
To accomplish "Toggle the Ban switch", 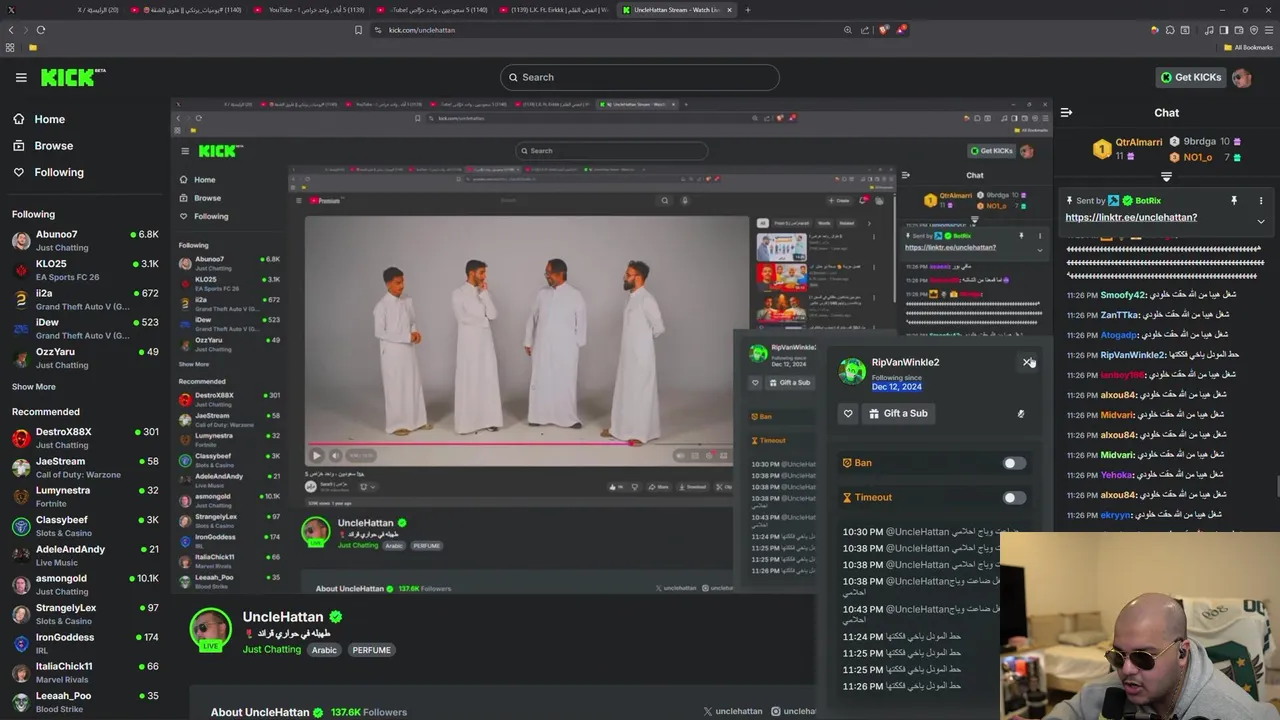I will pos(1014,463).
